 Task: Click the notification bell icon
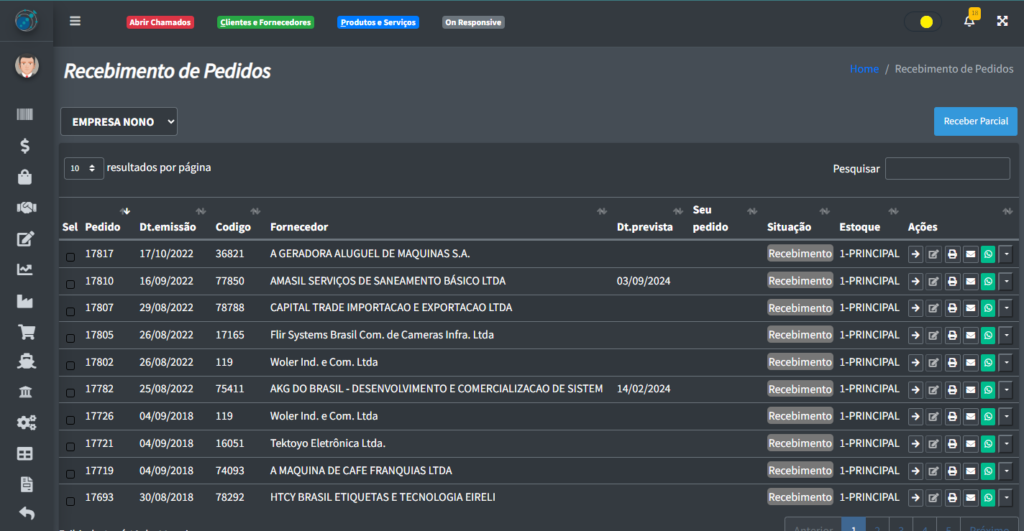[969, 21]
